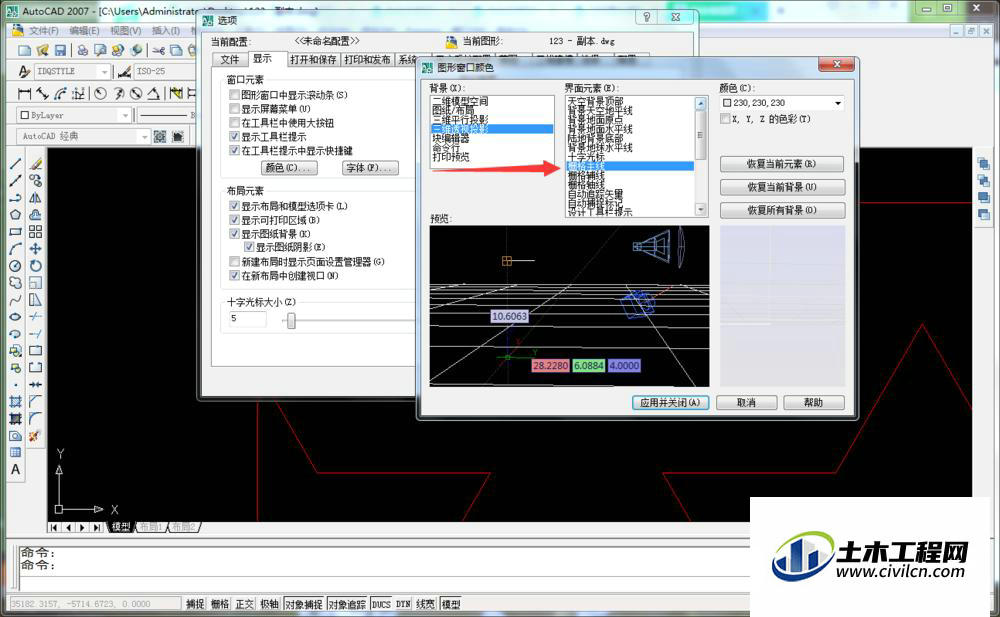
Task: Select the Array modify tool
Action: pos(36,232)
